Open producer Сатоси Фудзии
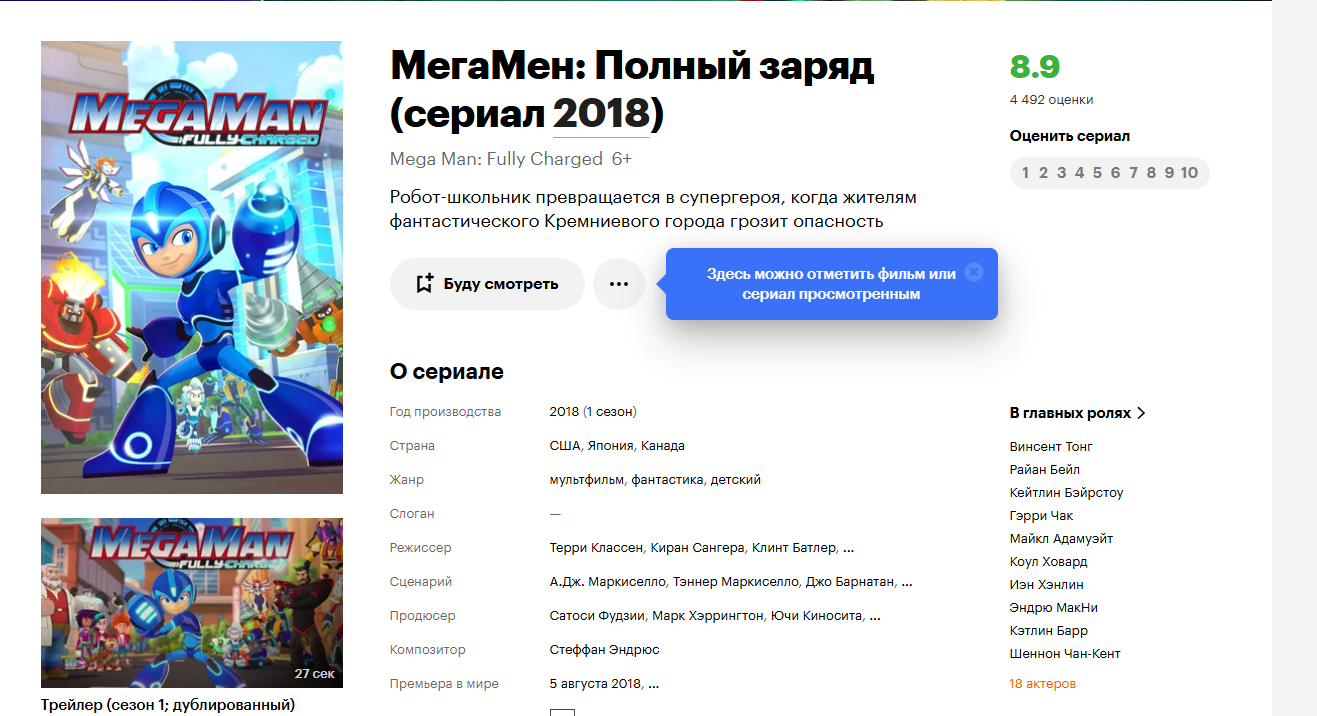Viewport: 1317px width, 716px height. [x=597, y=616]
